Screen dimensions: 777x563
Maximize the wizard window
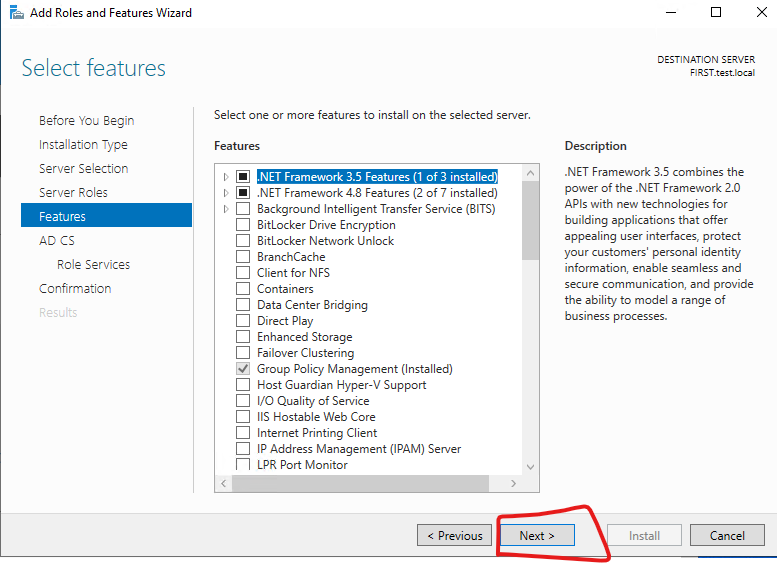pos(716,12)
